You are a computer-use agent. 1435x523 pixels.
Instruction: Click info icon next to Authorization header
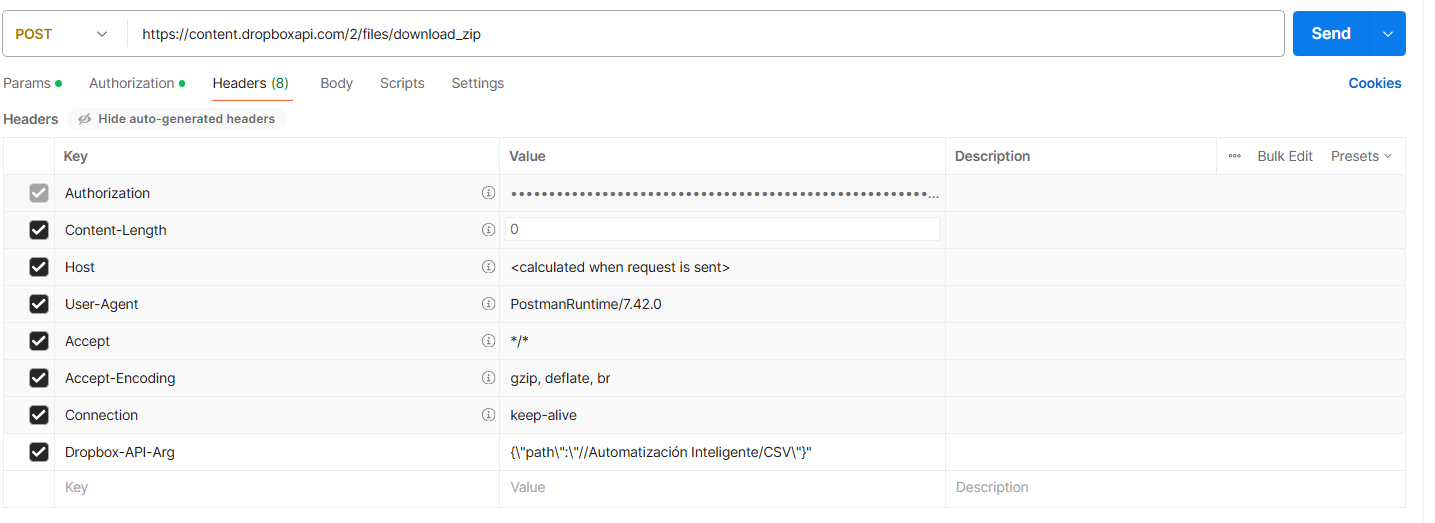coord(488,193)
